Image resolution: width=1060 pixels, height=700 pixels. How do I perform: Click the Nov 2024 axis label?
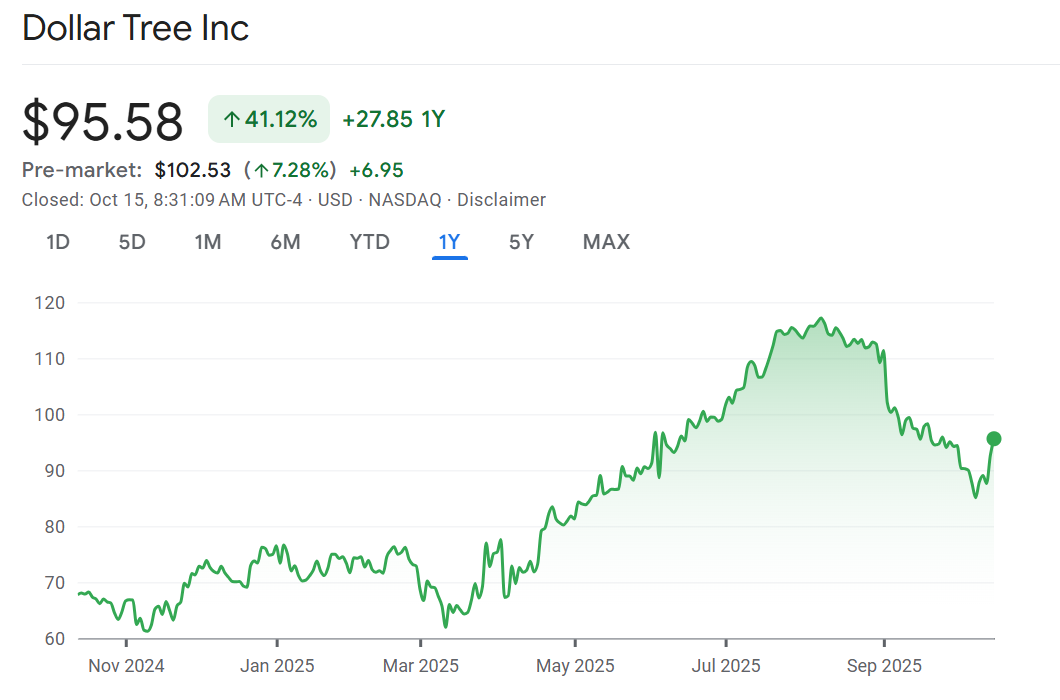coord(126,666)
